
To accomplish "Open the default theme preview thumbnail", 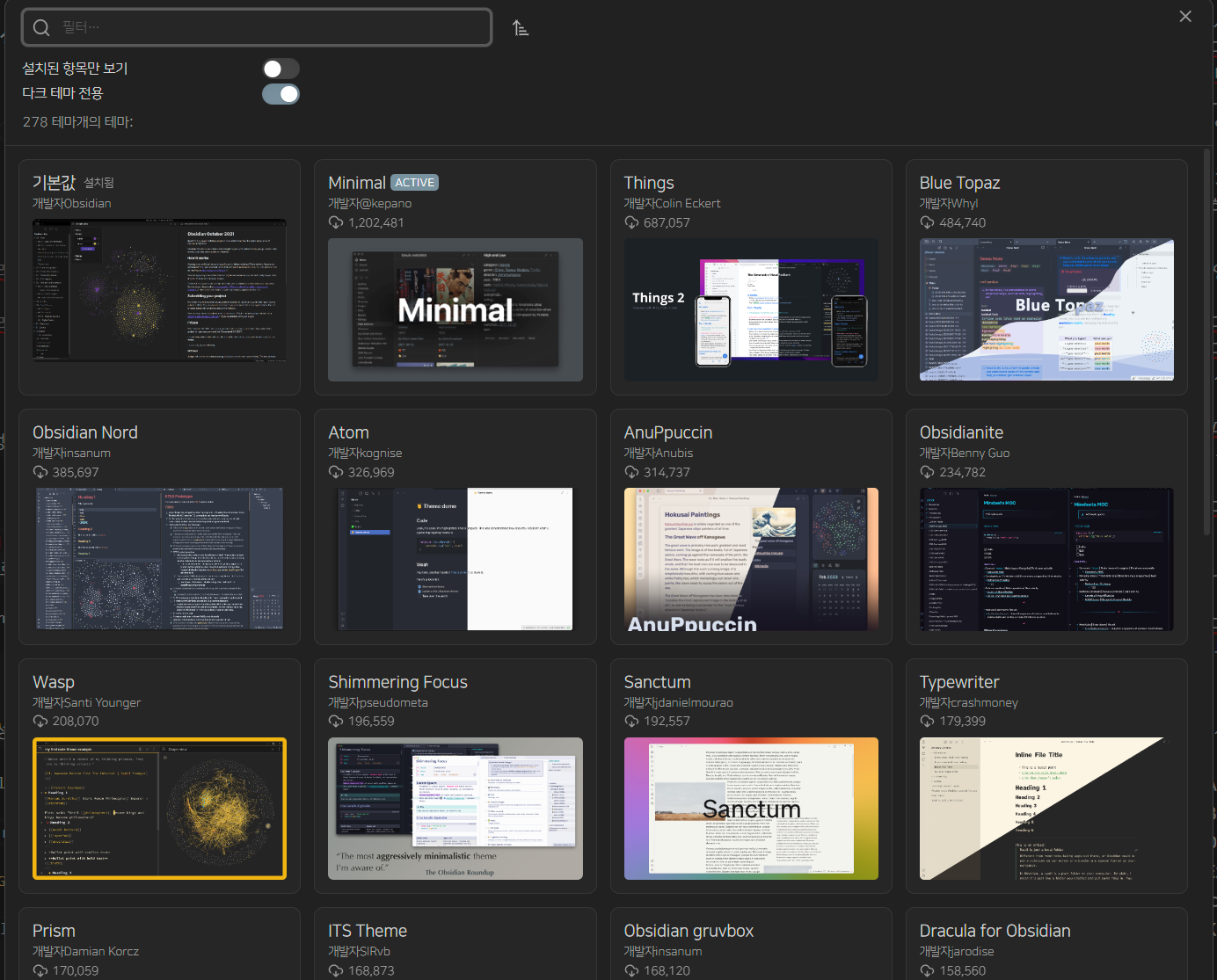I will tap(159, 291).
